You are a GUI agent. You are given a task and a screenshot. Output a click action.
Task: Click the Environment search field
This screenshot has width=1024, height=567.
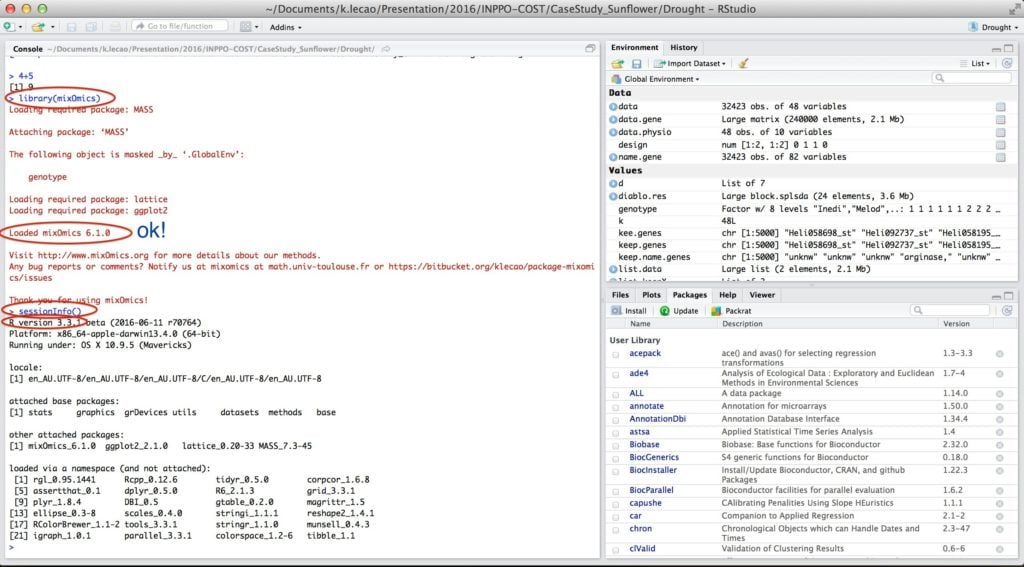click(x=972, y=78)
